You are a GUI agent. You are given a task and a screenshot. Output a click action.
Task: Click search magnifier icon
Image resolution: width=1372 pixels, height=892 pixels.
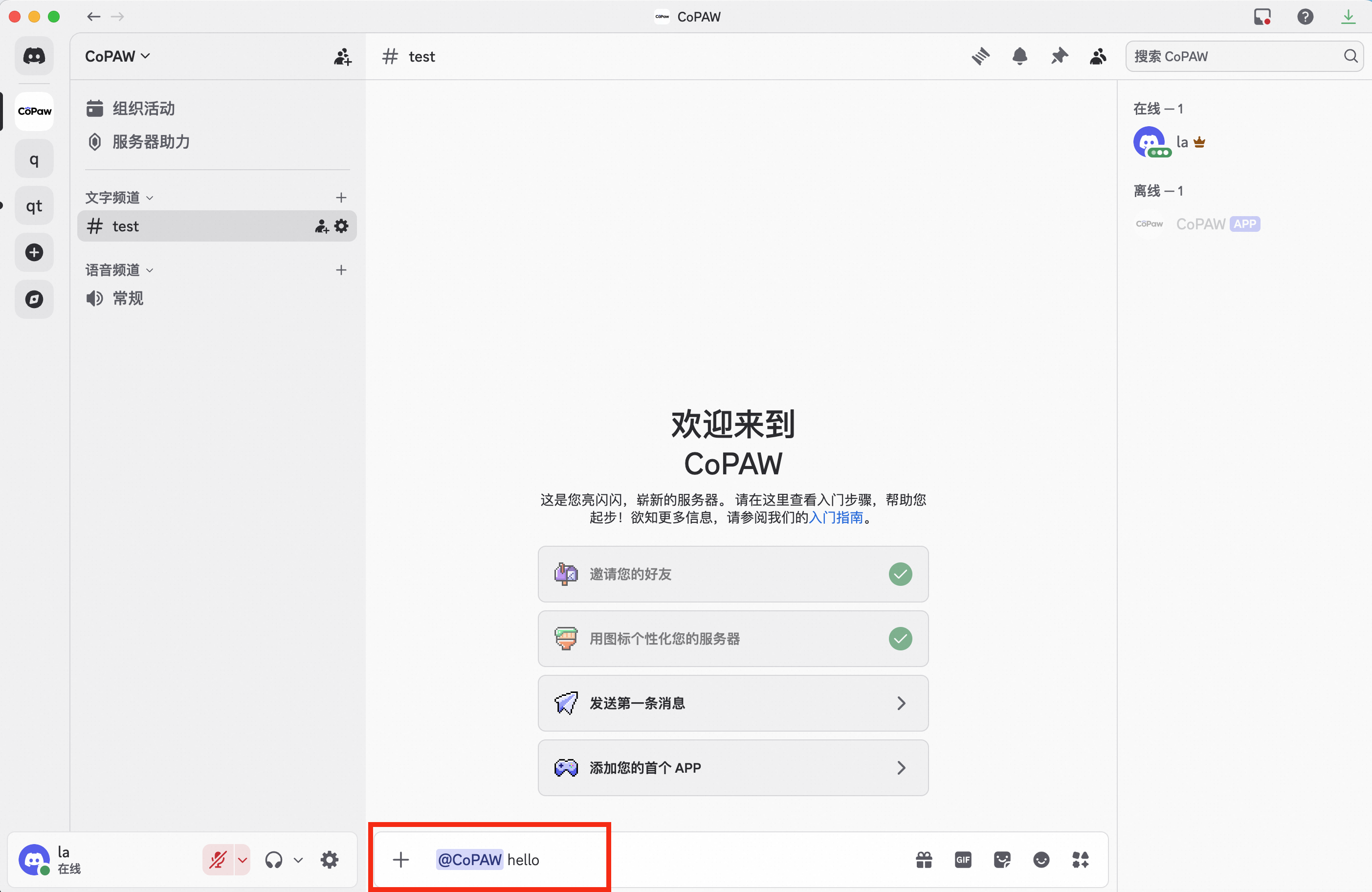point(1350,56)
